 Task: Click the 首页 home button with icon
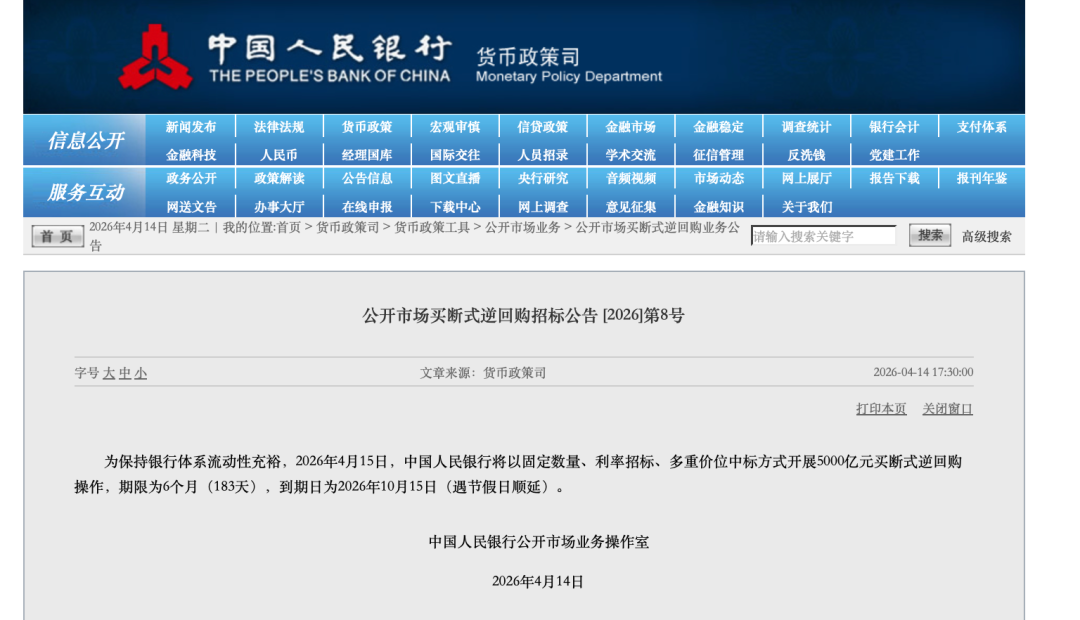[56, 236]
